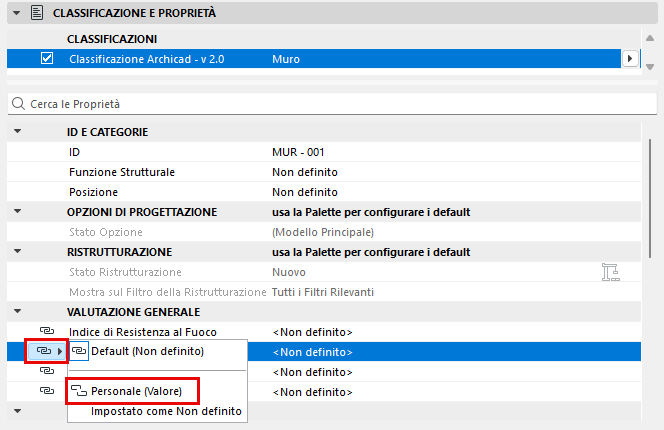Click the magnifier icon in property search
This screenshot has width=664, height=430.
coord(18,104)
